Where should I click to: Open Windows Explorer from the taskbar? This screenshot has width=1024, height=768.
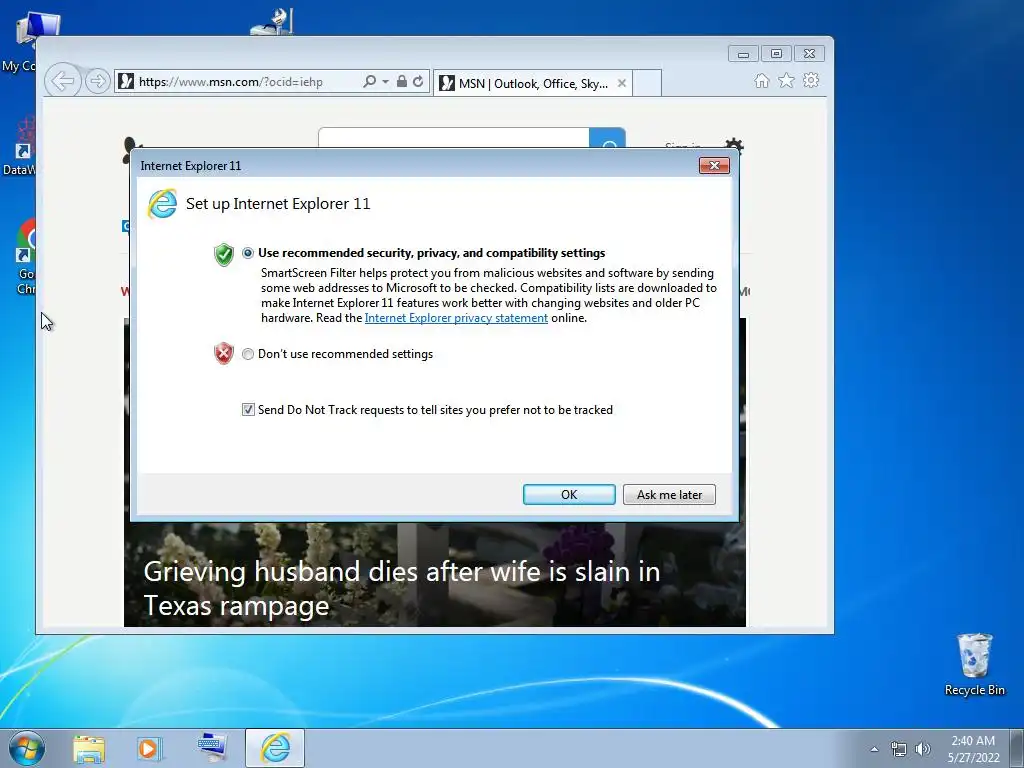89,748
